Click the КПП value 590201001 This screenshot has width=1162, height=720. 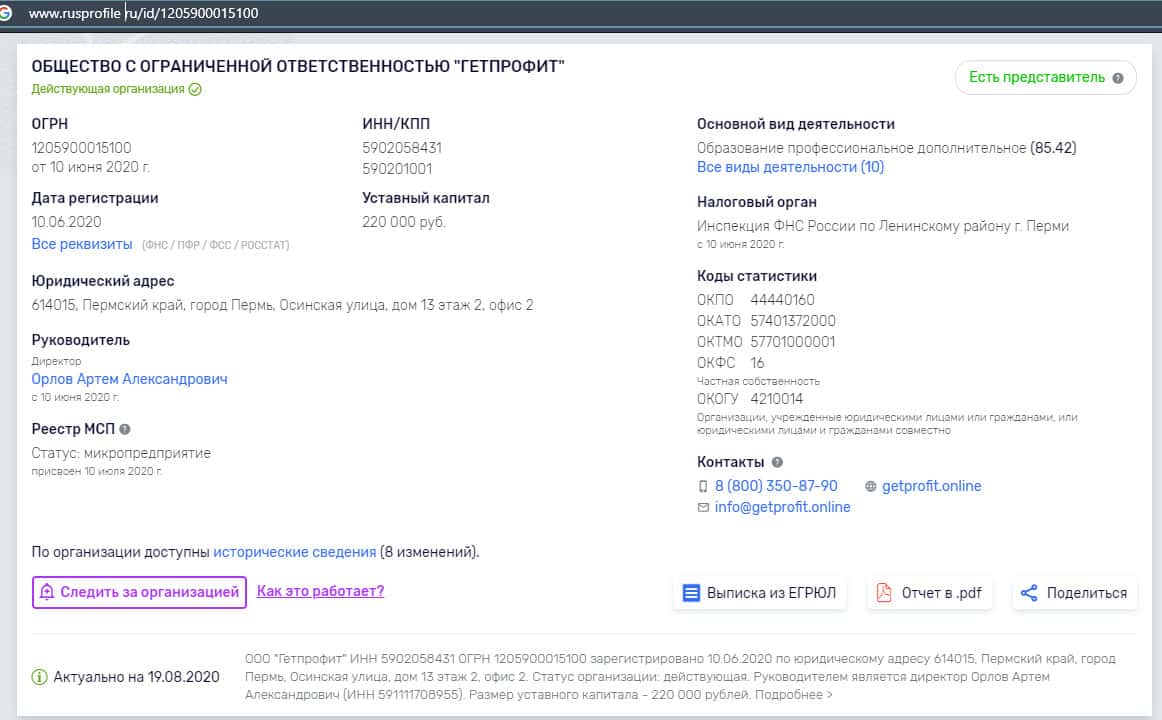[x=396, y=169]
